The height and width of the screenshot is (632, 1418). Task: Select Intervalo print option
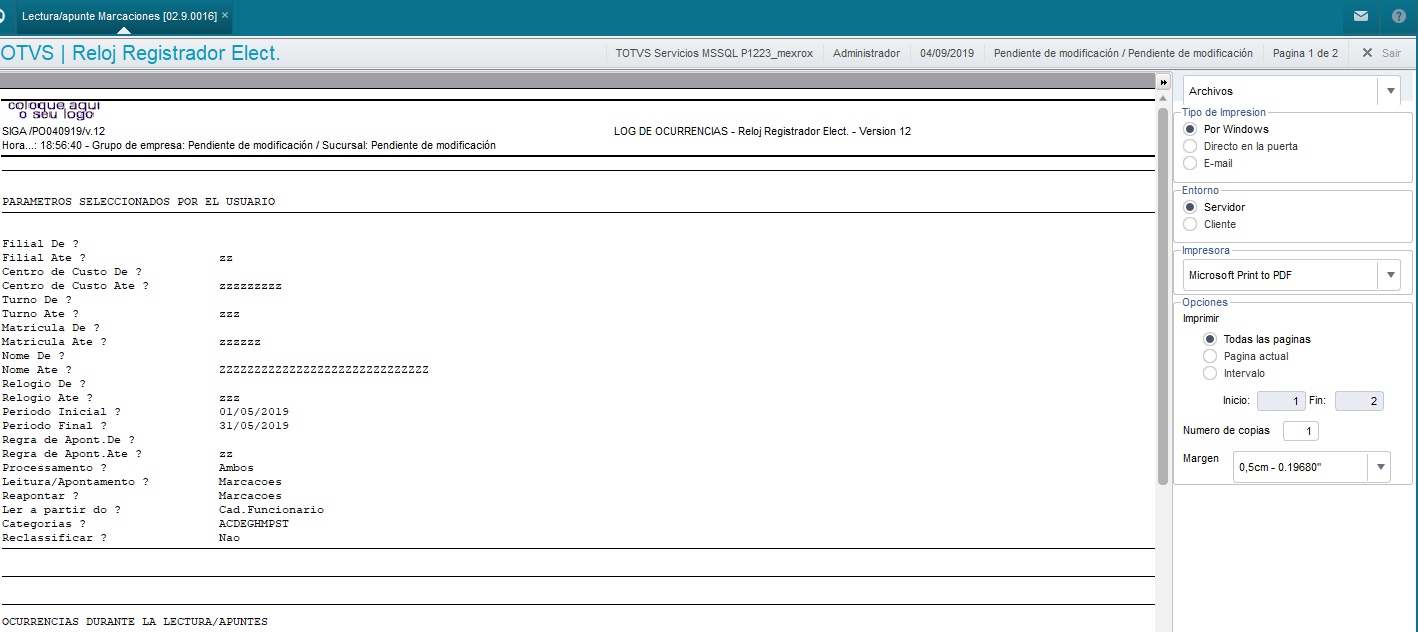pyautogui.click(x=1210, y=373)
